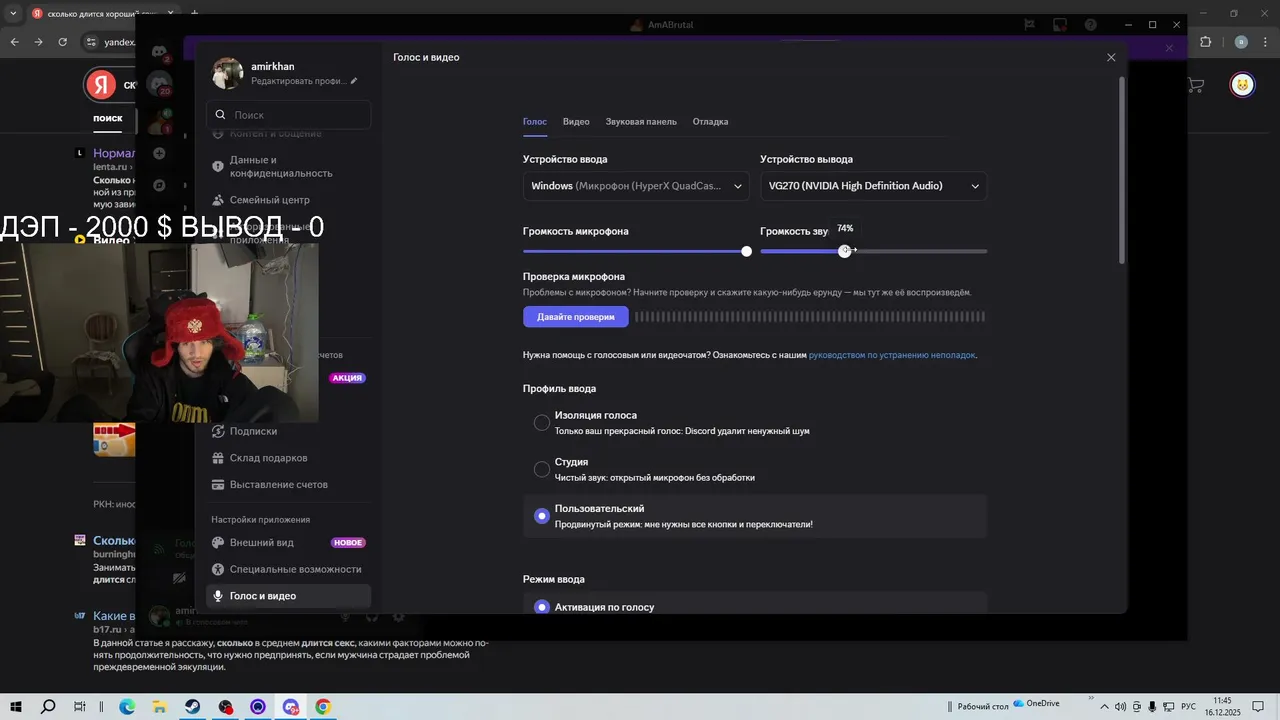This screenshot has width=1280, height=720.
Task: Click the Внешний вид palette icon
Action: [x=219, y=543]
